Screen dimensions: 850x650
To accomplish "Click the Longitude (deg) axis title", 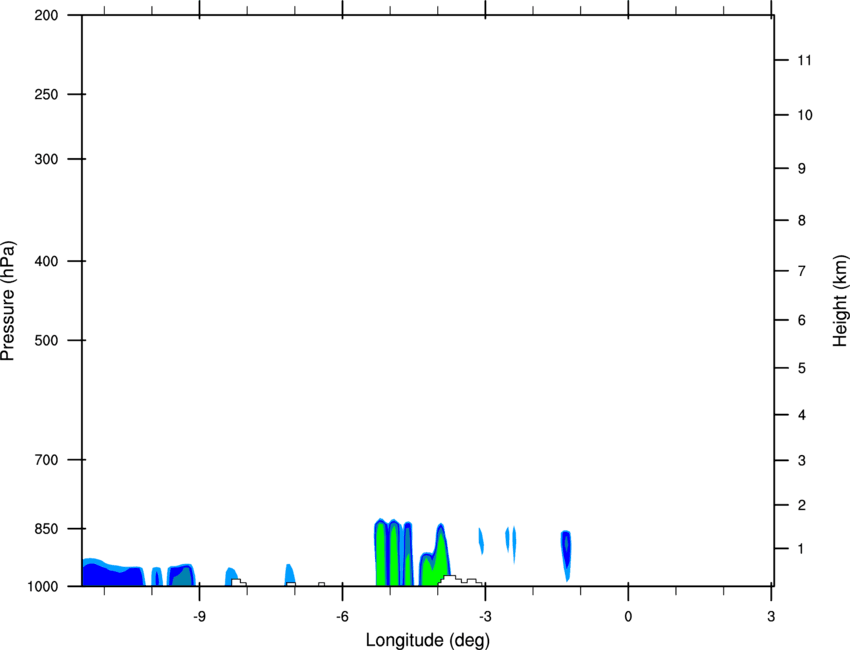I will coord(427,639).
